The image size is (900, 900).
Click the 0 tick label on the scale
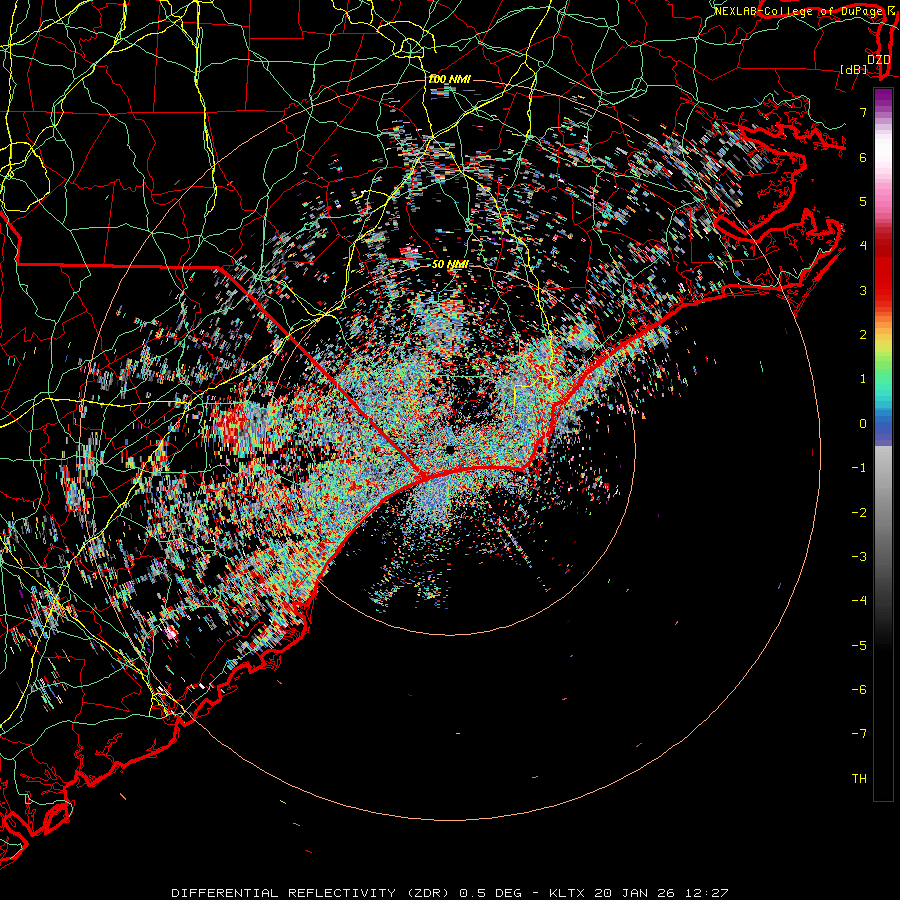[x=863, y=424]
